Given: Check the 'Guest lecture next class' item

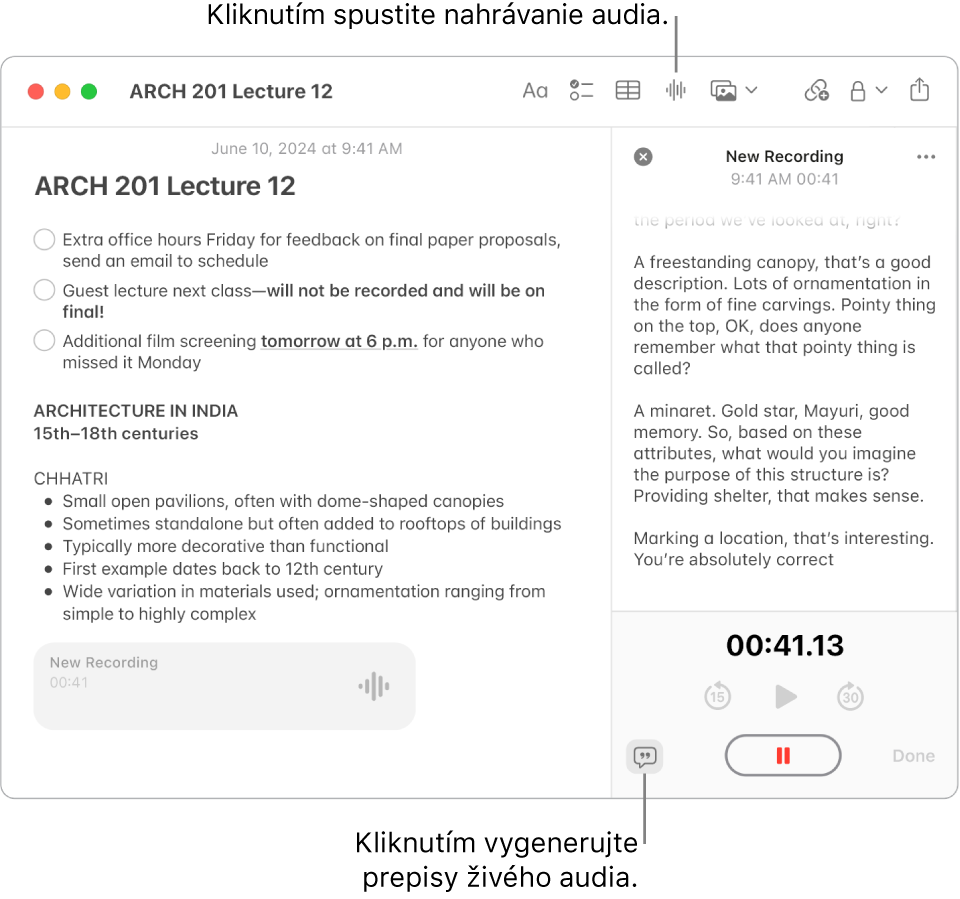Looking at the screenshot, I should click(x=44, y=290).
